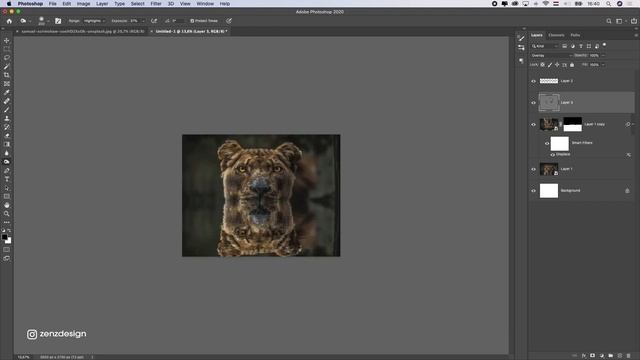Select the Eraser tool
This screenshot has width=640, height=360.
pos(7,136)
